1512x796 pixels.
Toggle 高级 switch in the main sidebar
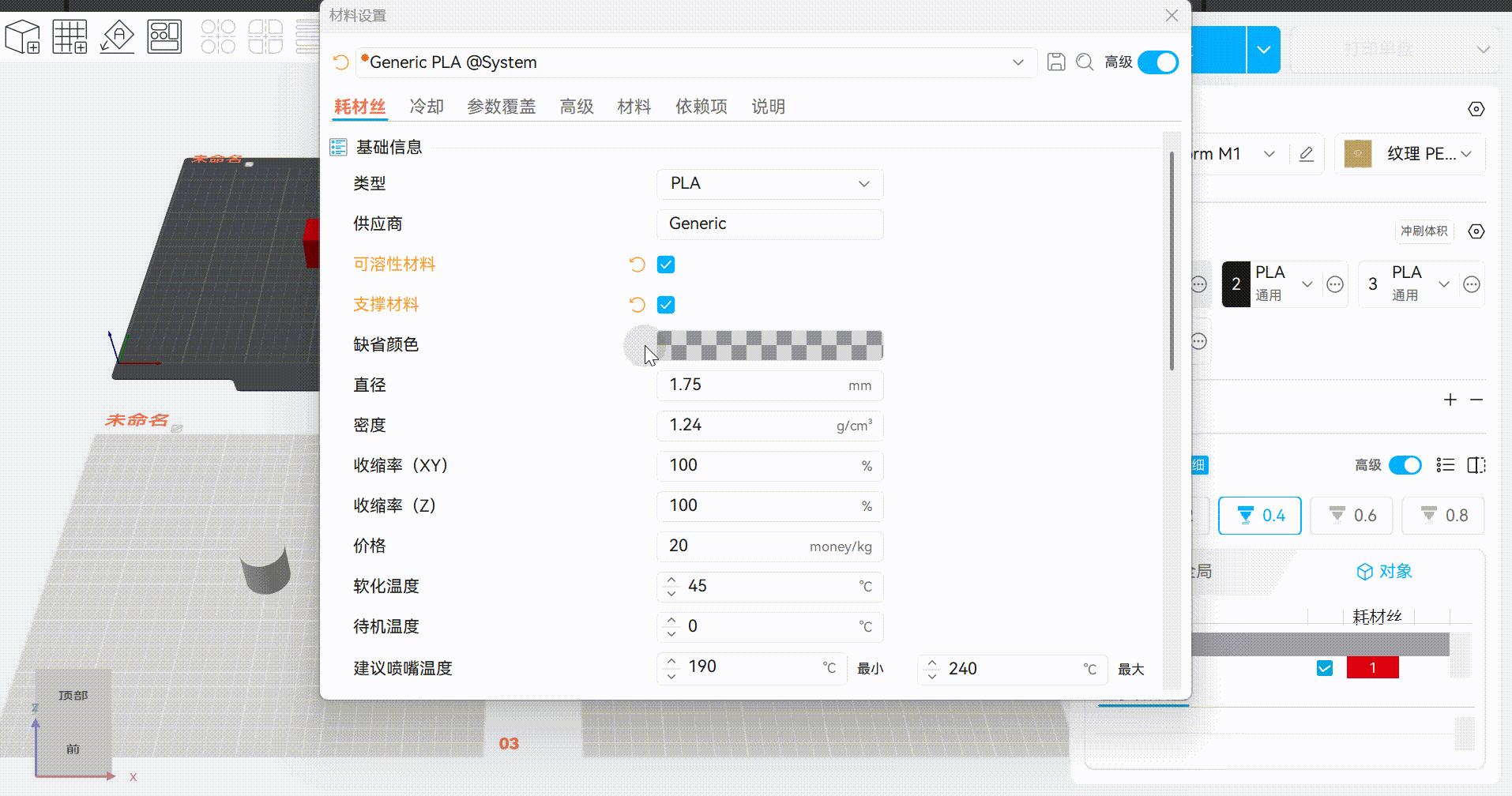1405,465
